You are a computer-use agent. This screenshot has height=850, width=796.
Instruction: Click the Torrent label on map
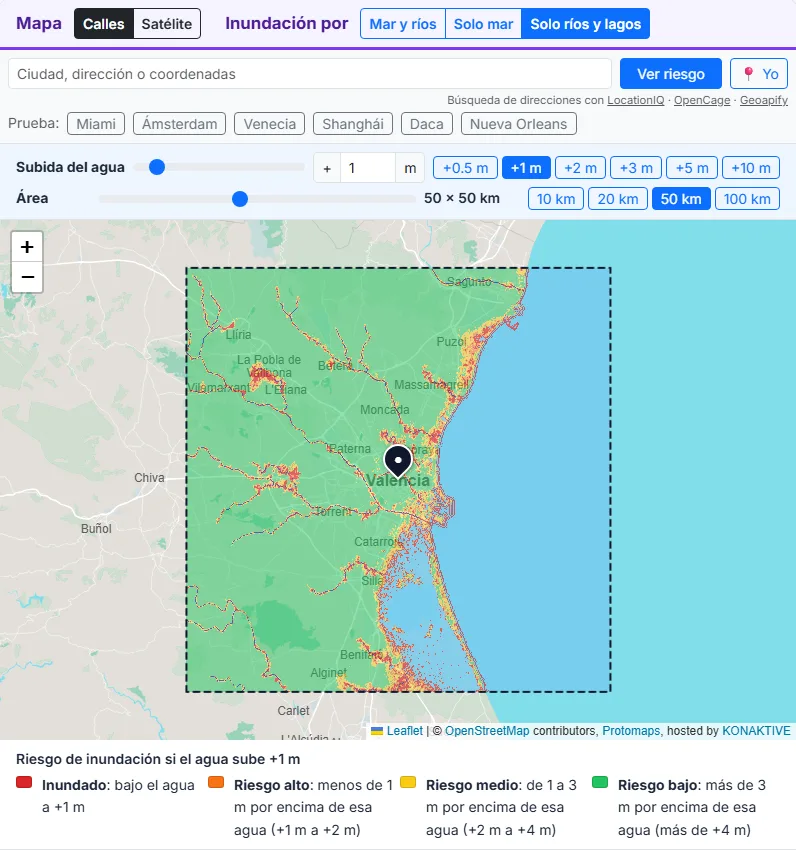(333, 511)
